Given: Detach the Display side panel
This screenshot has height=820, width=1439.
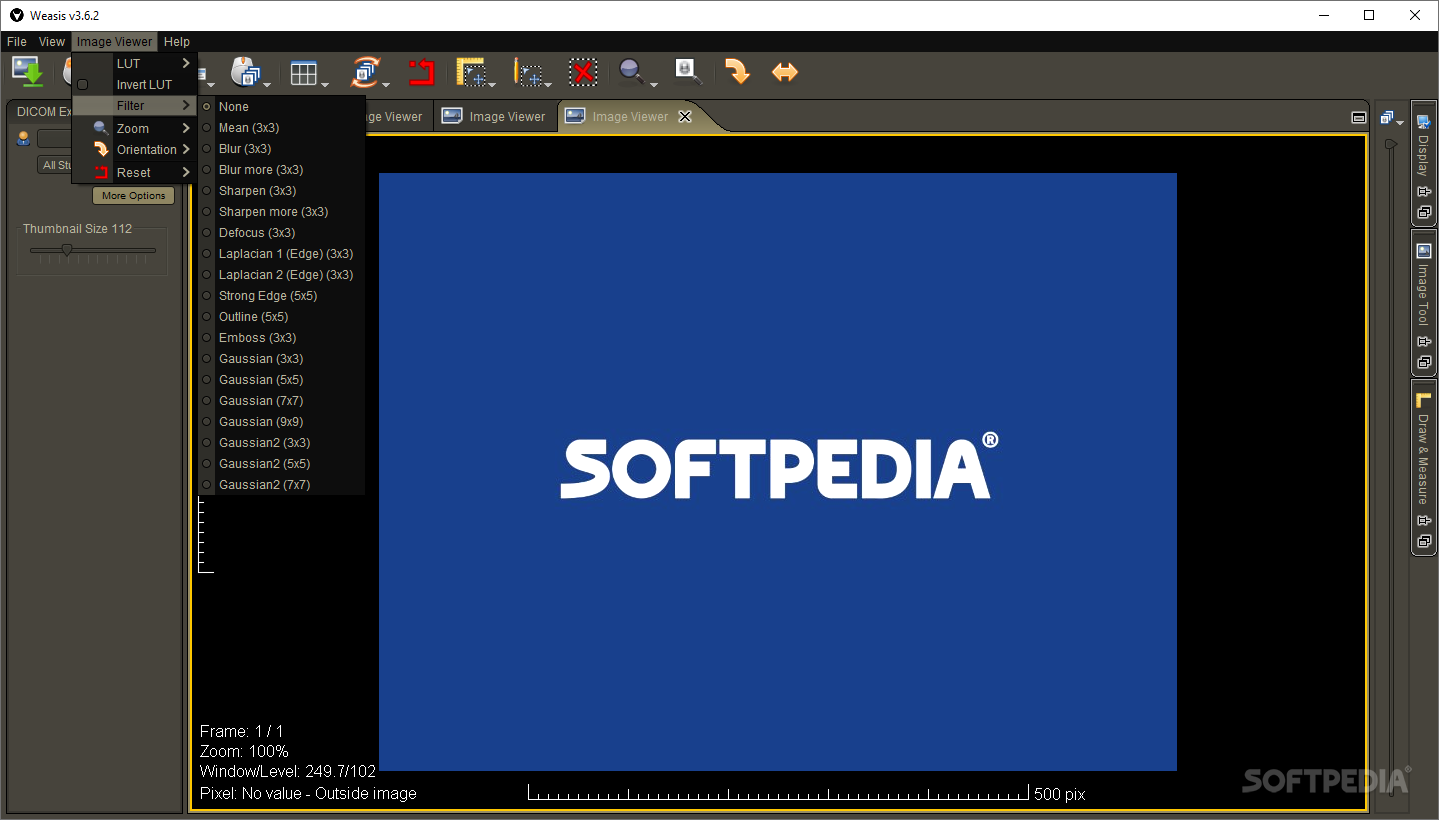Looking at the screenshot, I should tap(1424, 212).
